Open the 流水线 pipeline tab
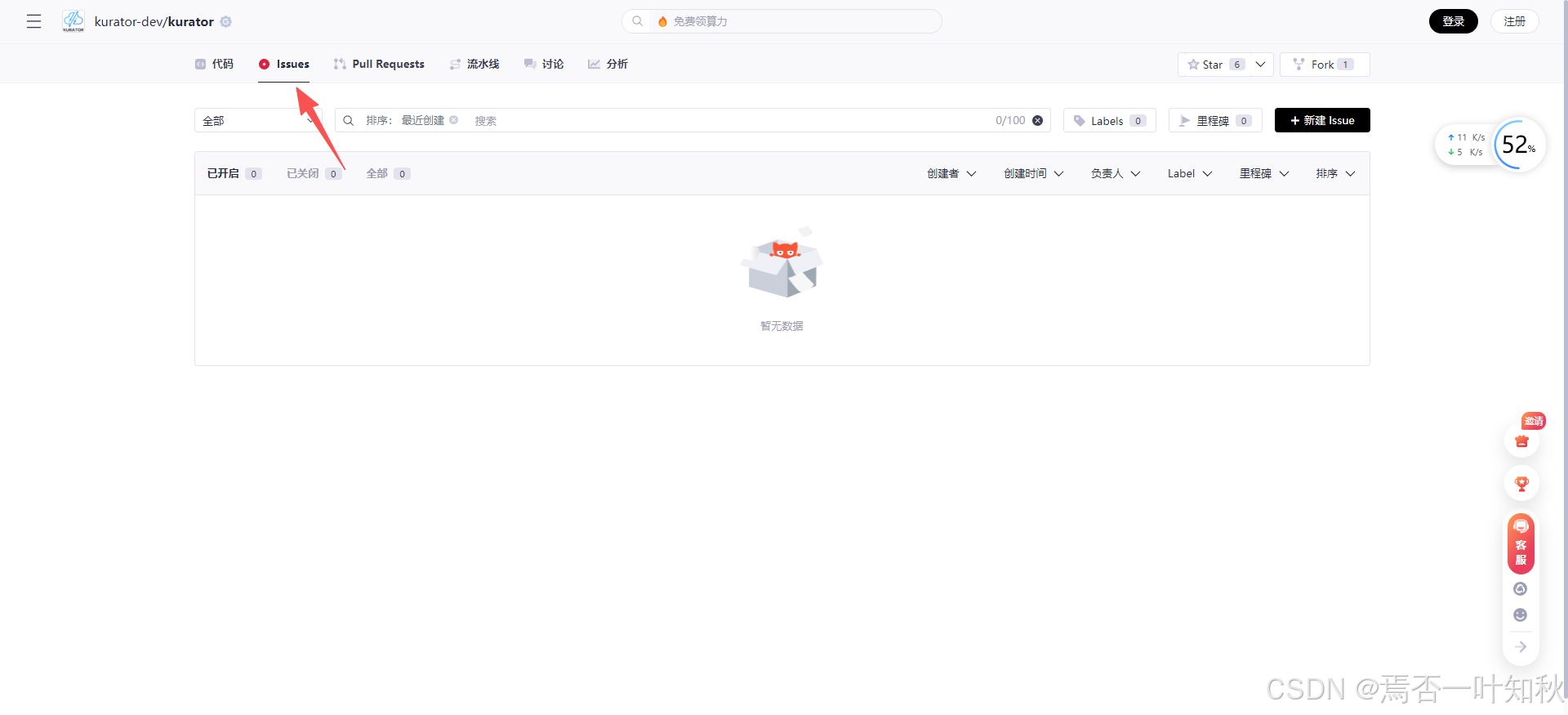Screen dimensions: 1568x715 [x=474, y=64]
